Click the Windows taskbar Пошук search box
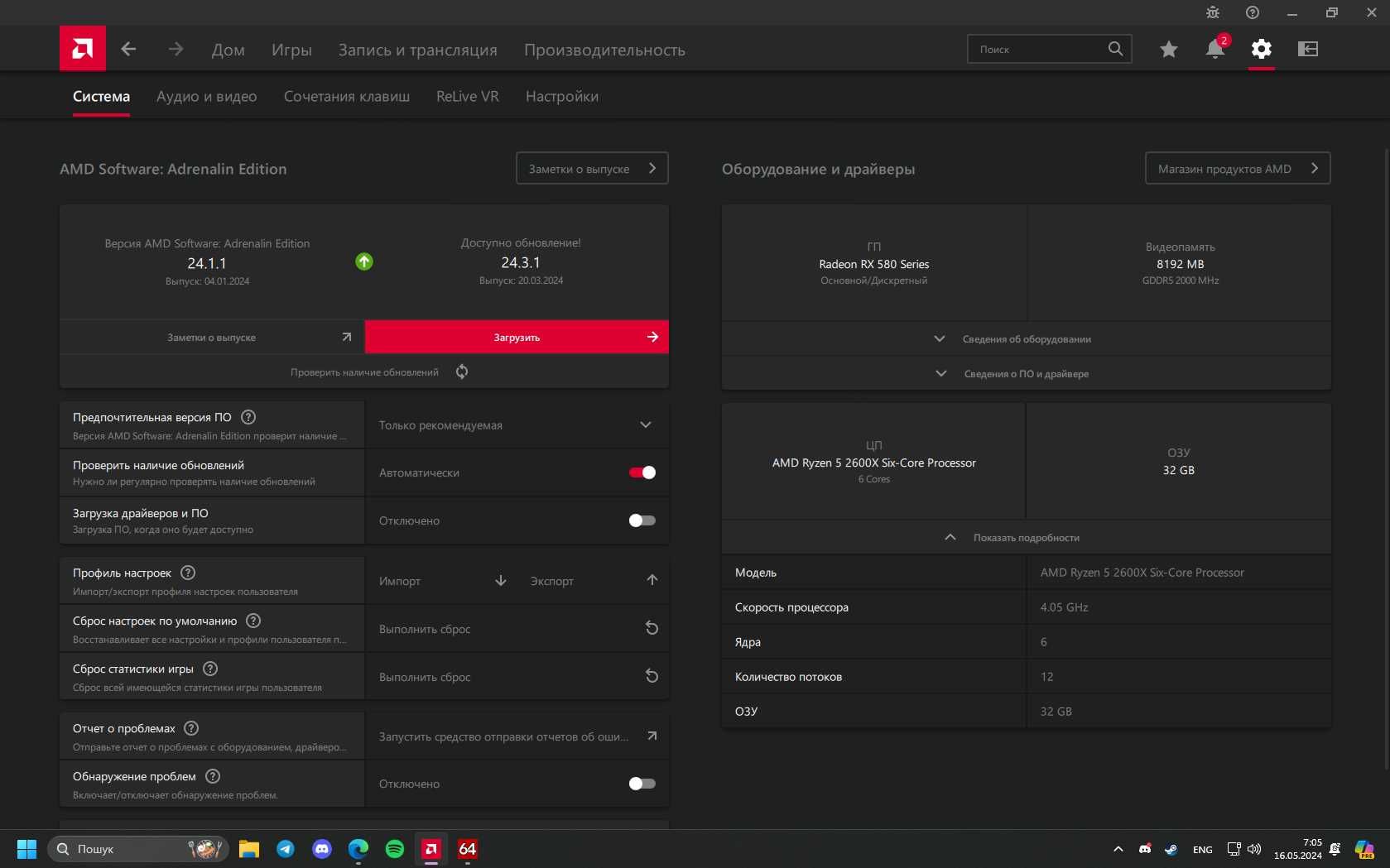Viewport: 1390px width, 868px height. (137, 849)
